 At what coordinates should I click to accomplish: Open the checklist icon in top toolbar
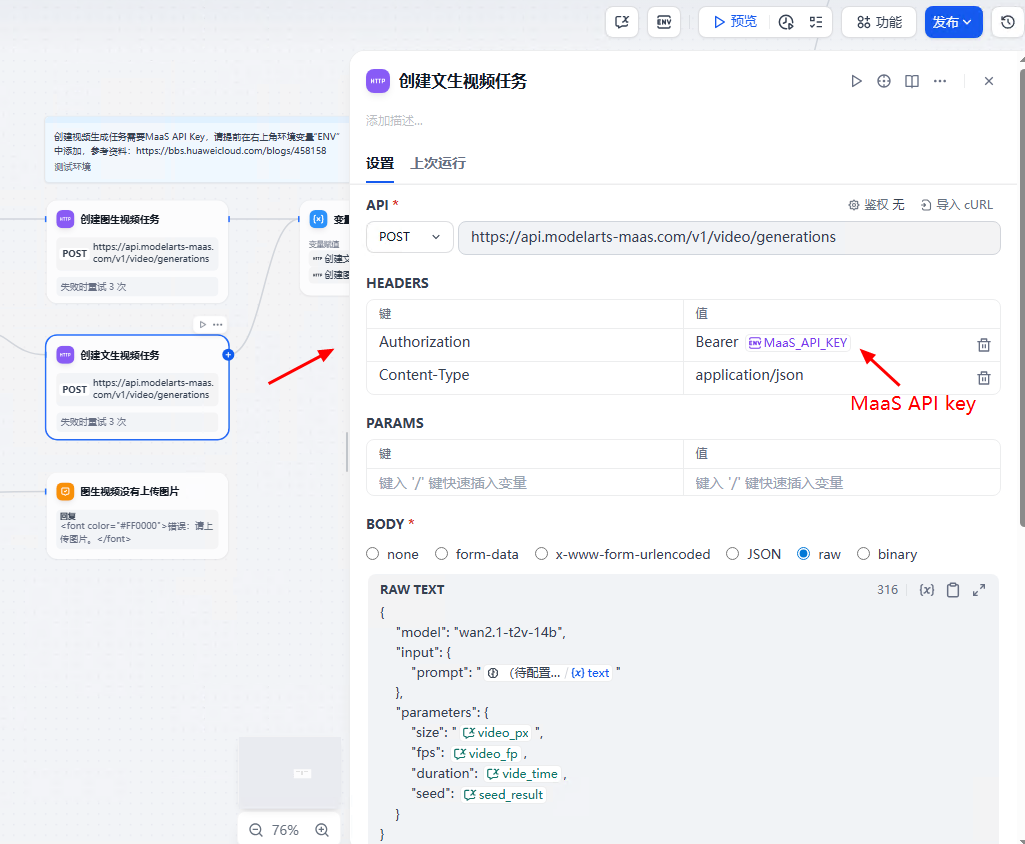click(x=816, y=22)
